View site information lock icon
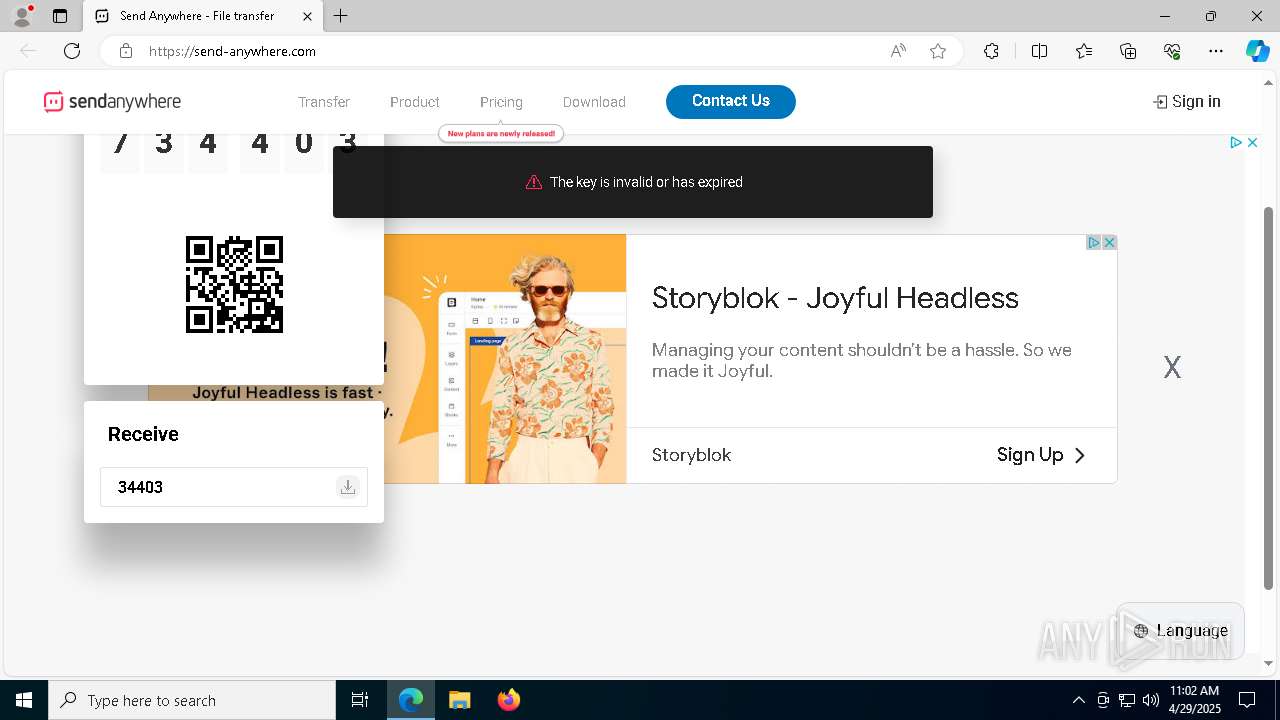The width and height of the screenshot is (1280, 720). tap(126, 51)
